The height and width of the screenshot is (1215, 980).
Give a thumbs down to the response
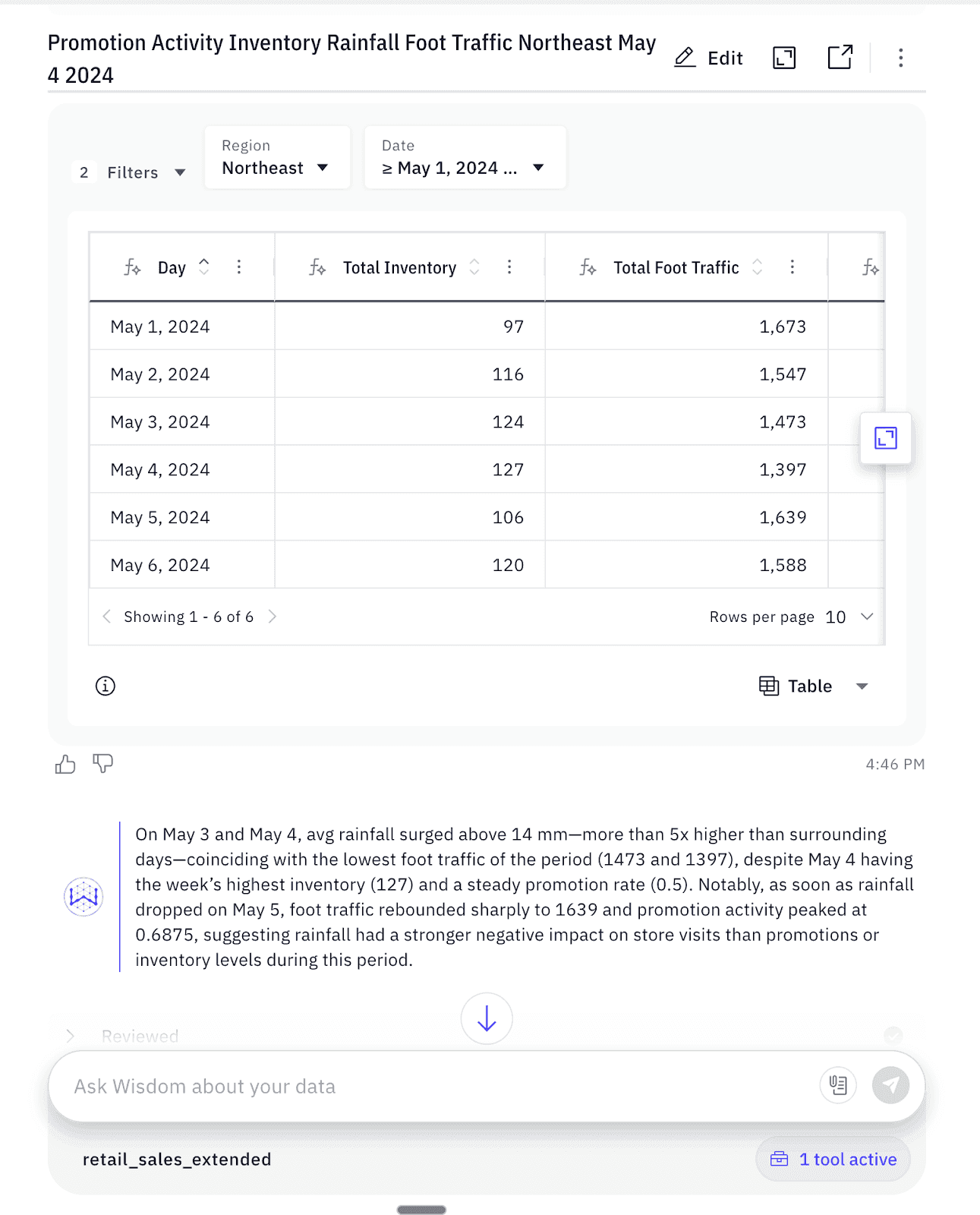[102, 765]
